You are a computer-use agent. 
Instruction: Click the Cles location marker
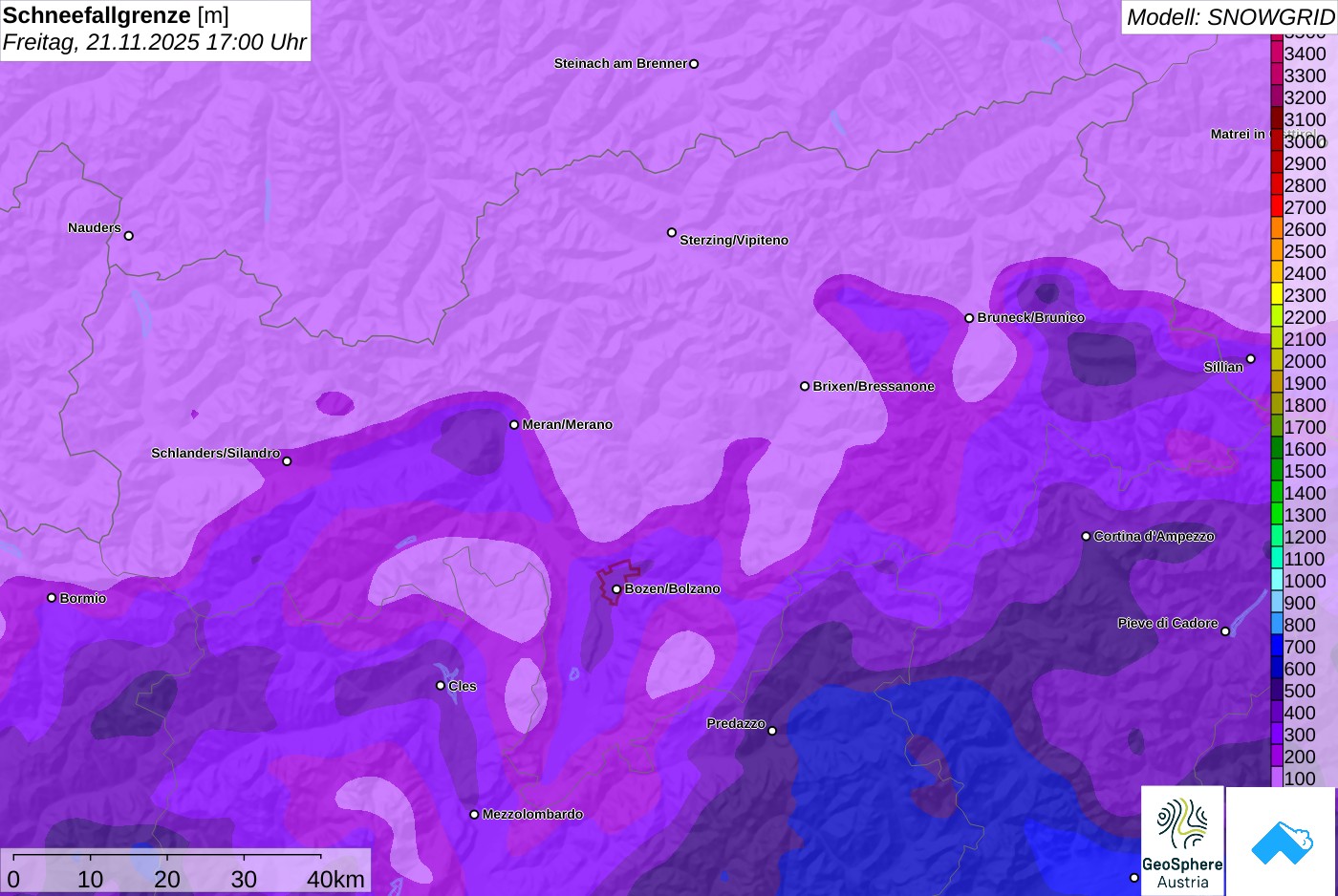tap(441, 685)
